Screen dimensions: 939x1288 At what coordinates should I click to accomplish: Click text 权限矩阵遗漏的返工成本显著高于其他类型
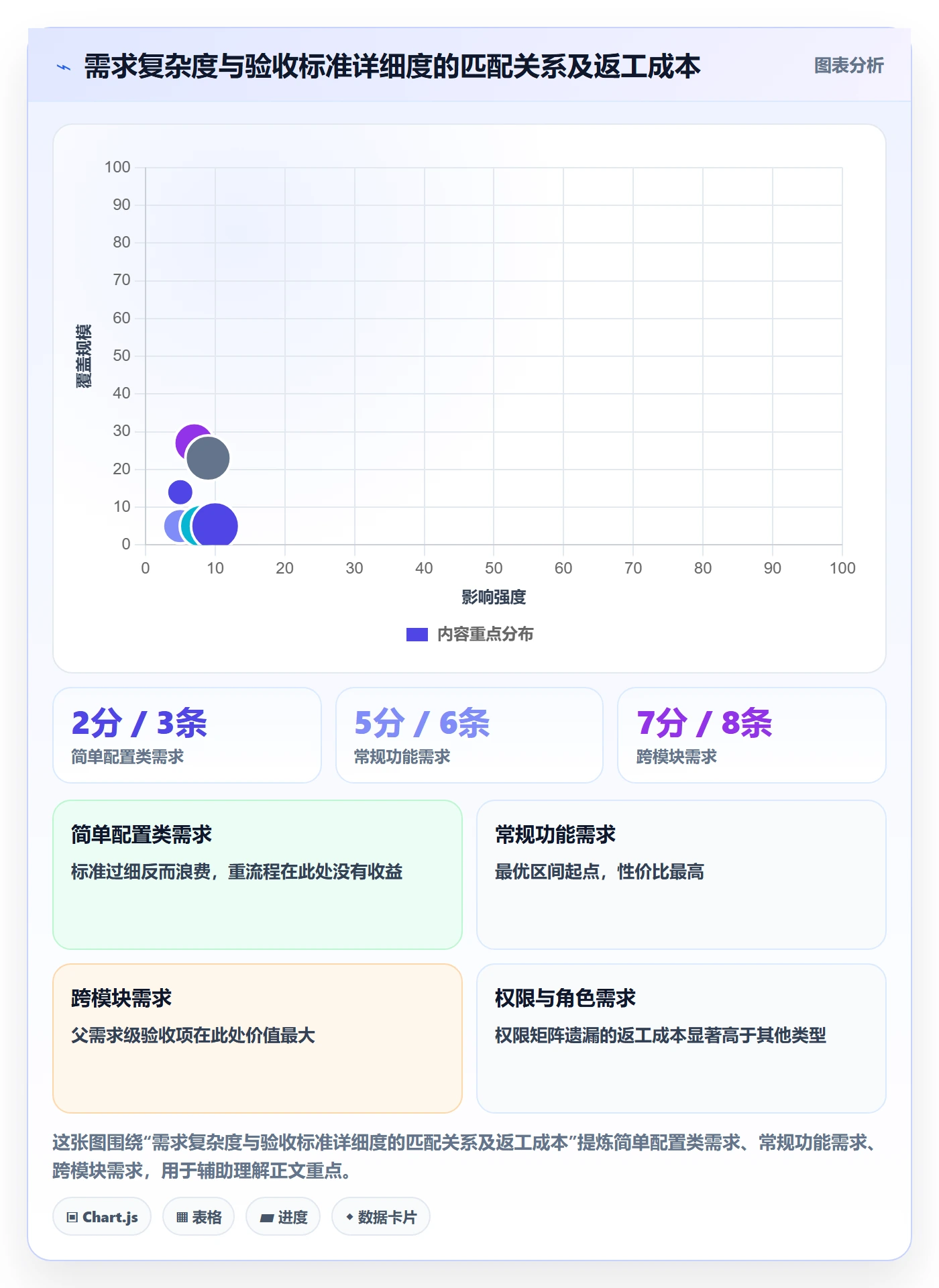(661, 1035)
